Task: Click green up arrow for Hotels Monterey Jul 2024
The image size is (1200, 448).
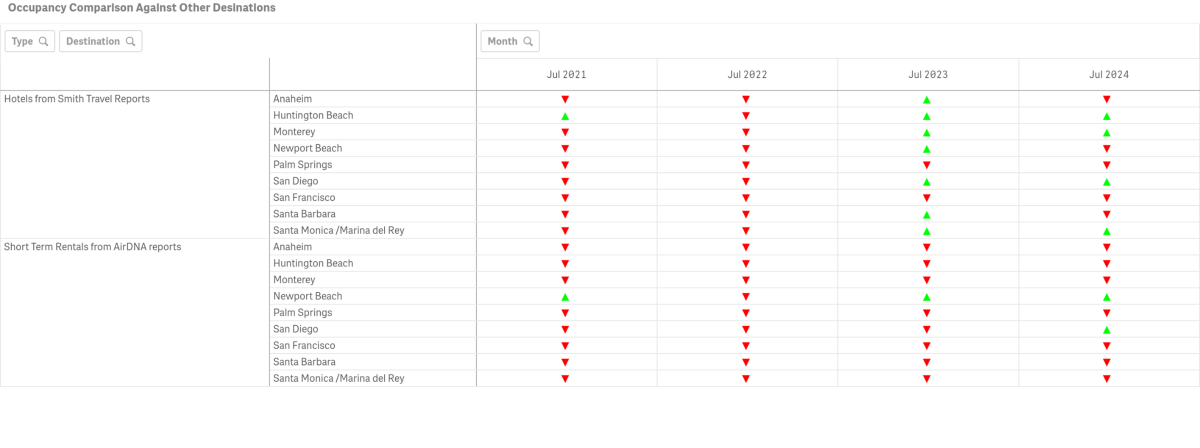Action: point(1107,133)
